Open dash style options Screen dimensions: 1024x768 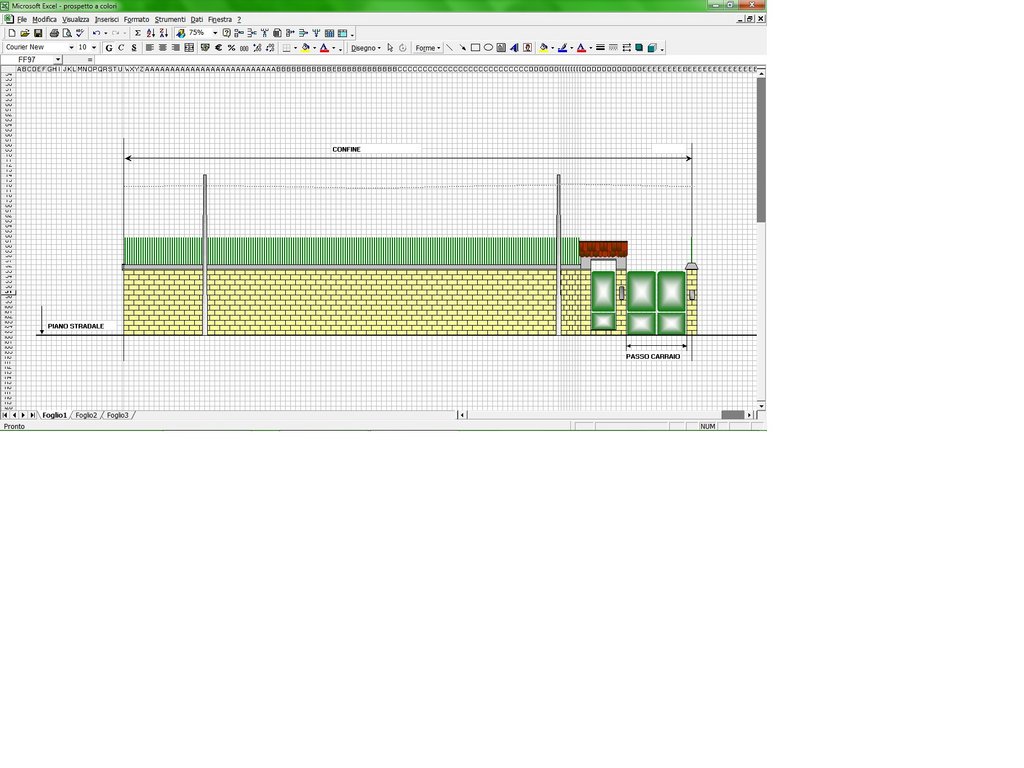[x=613, y=48]
